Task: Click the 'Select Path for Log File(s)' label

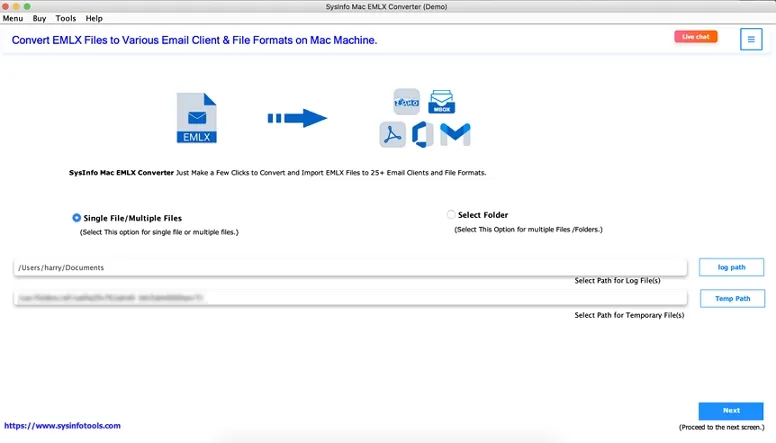Action: [617, 281]
